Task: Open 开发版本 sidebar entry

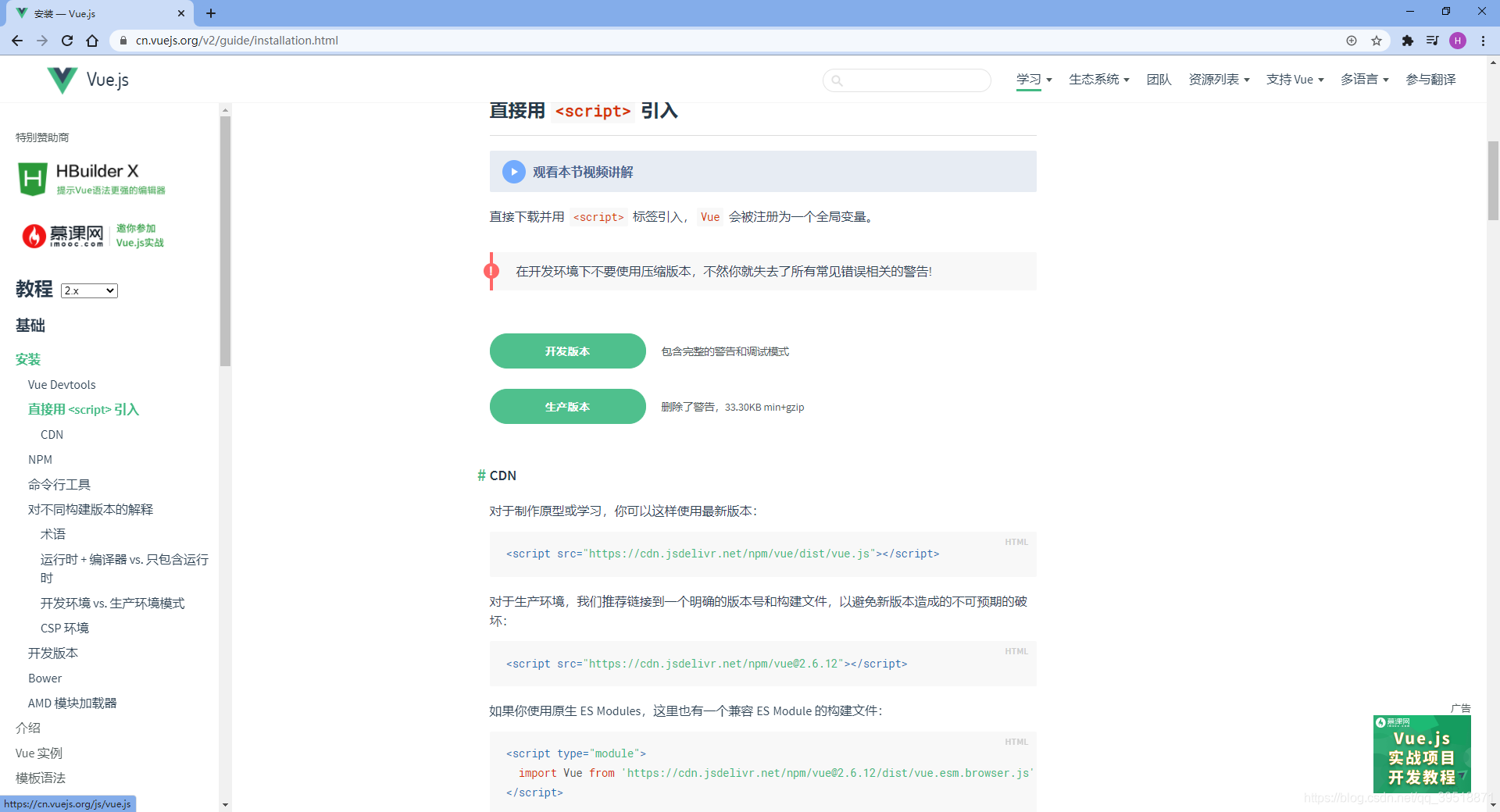Action: [53, 654]
